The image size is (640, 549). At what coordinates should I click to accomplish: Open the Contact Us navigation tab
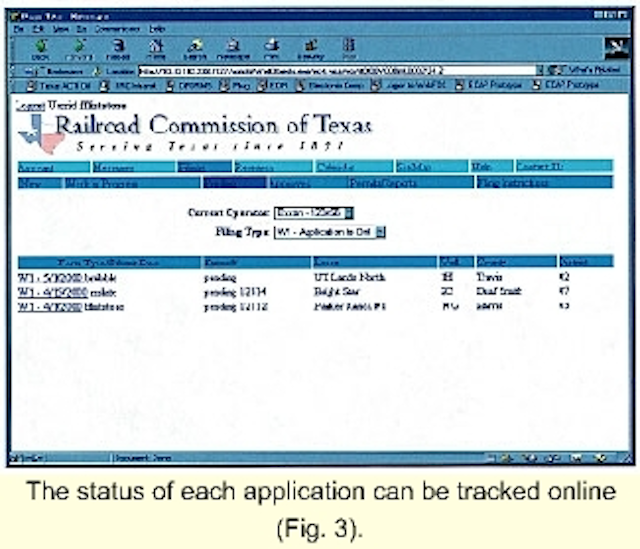(564, 167)
